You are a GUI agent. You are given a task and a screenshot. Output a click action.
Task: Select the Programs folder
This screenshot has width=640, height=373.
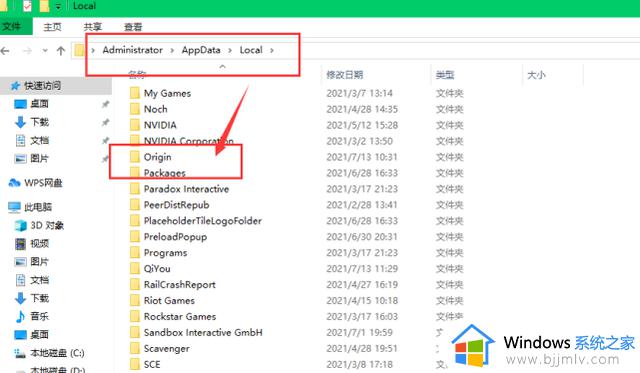coord(165,253)
